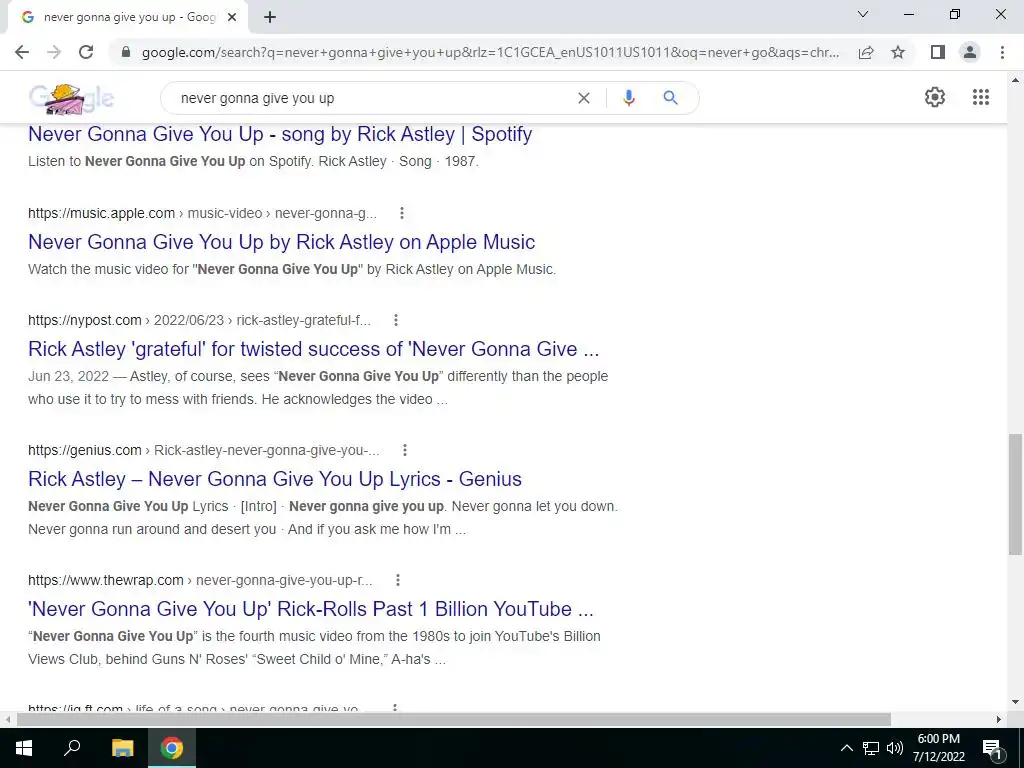1024x768 pixels.
Task: Click the Chrome taskbar icon
Action: (172, 748)
